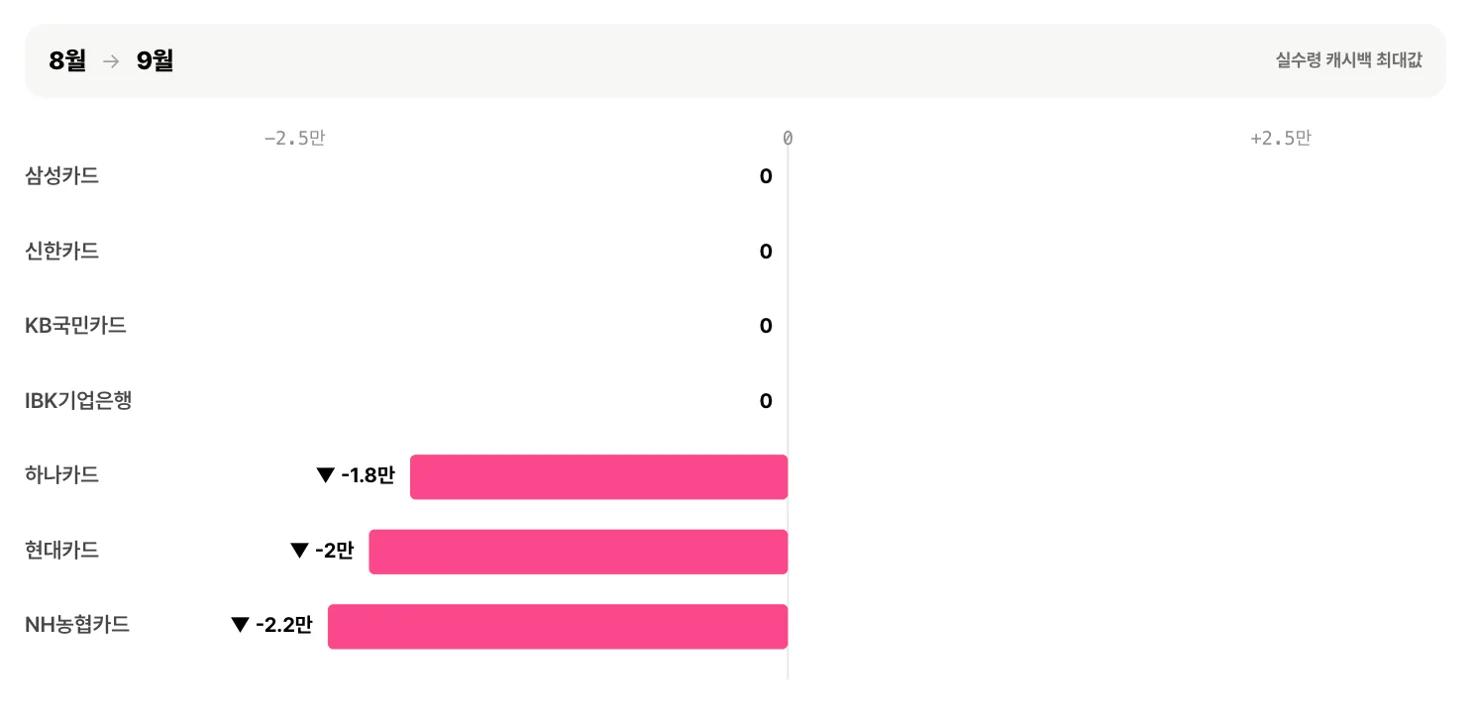Select the IBK기업은행 row label
This screenshot has width=1480, height=719.
click(x=78, y=401)
